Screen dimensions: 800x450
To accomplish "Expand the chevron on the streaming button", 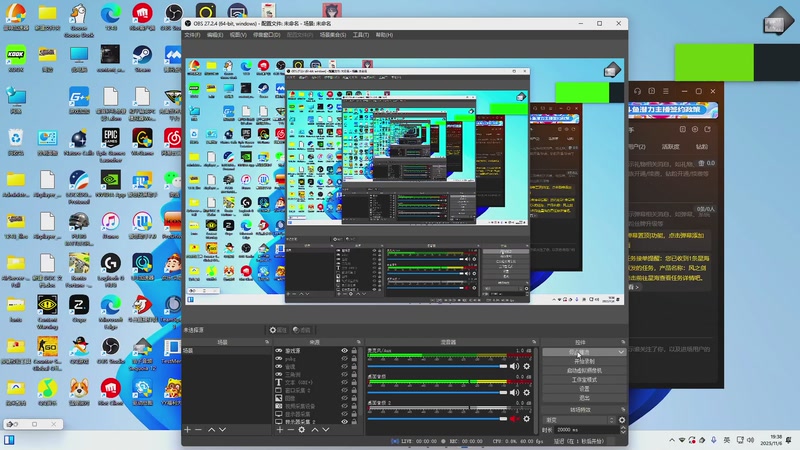I will (x=621, y=352).
